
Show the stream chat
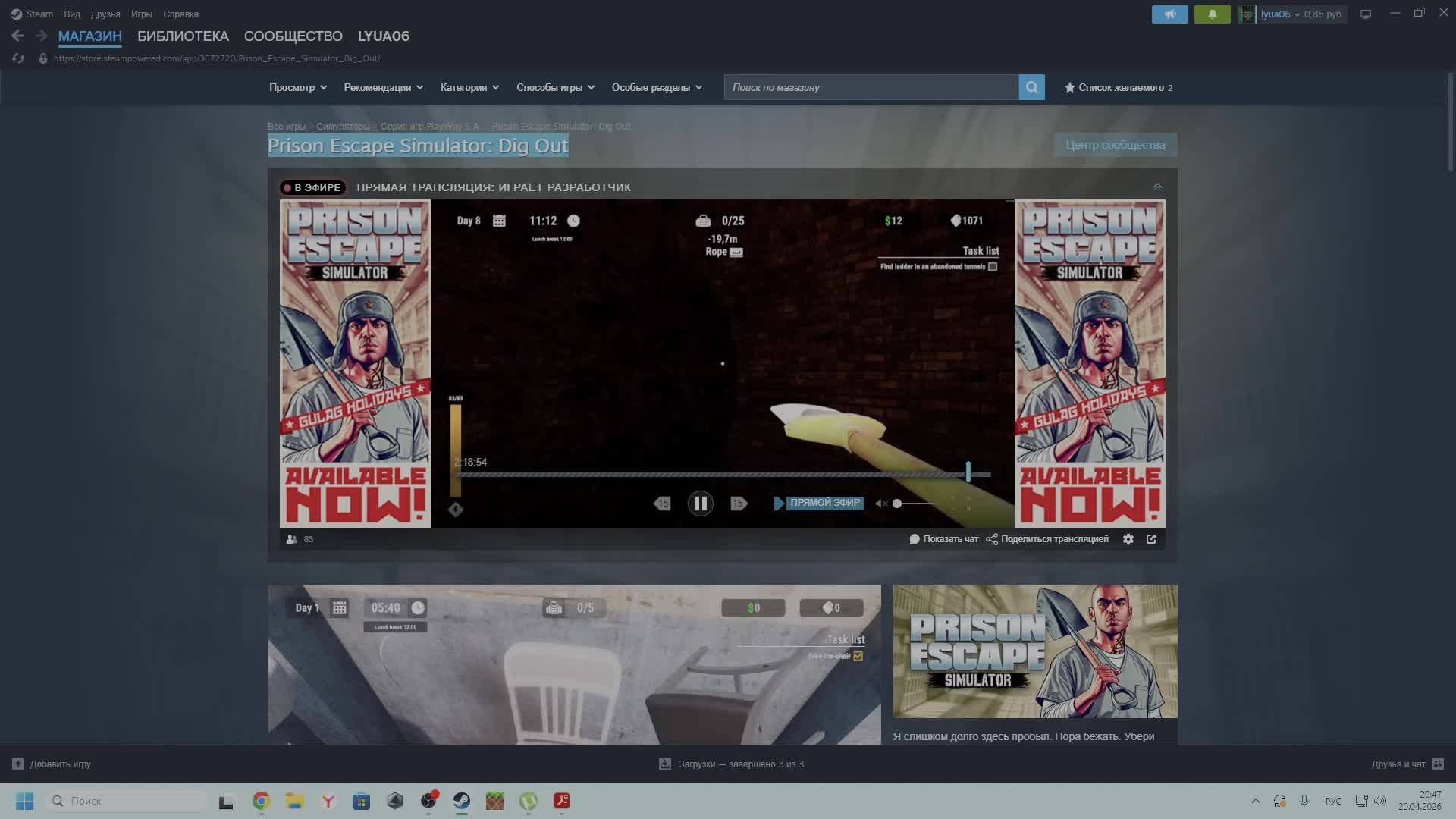tap(944, 538)
